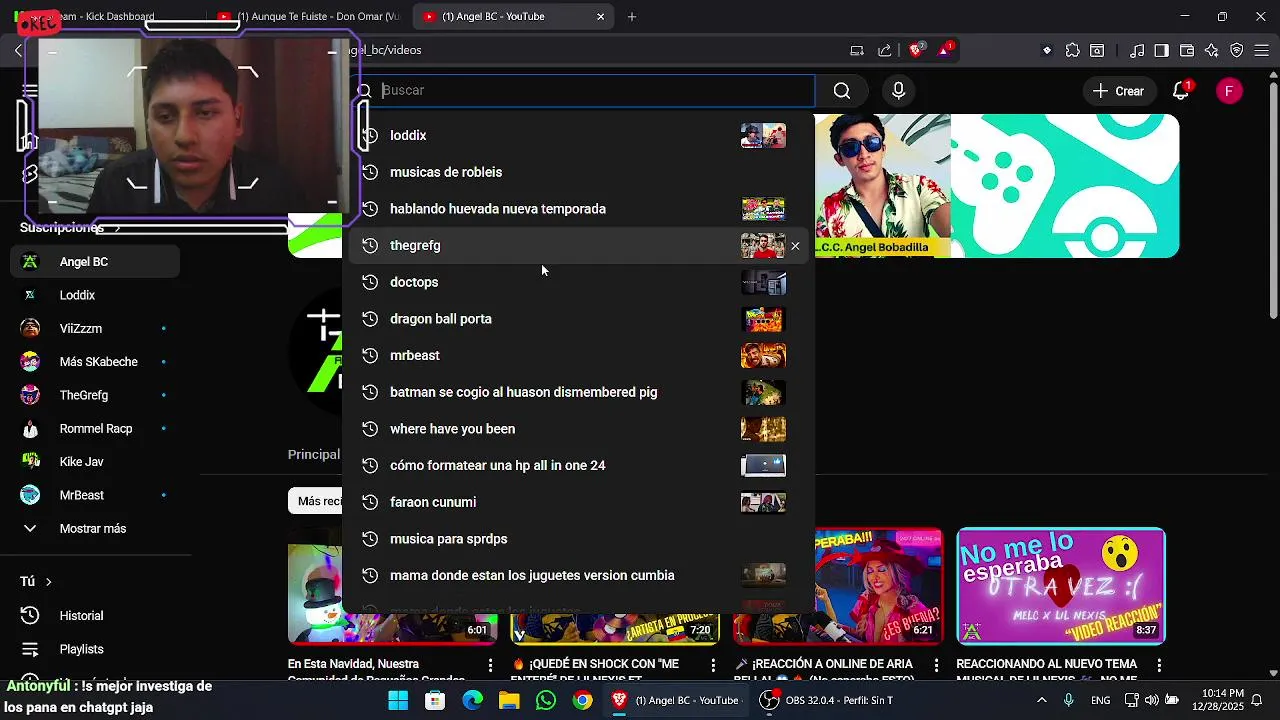The width and height of the screenshot is (1280, 720).
Task: Open the 8:37 'No me lo esperaba' thumbnail
Action: pyautogui.click(x=1061, y=586)
